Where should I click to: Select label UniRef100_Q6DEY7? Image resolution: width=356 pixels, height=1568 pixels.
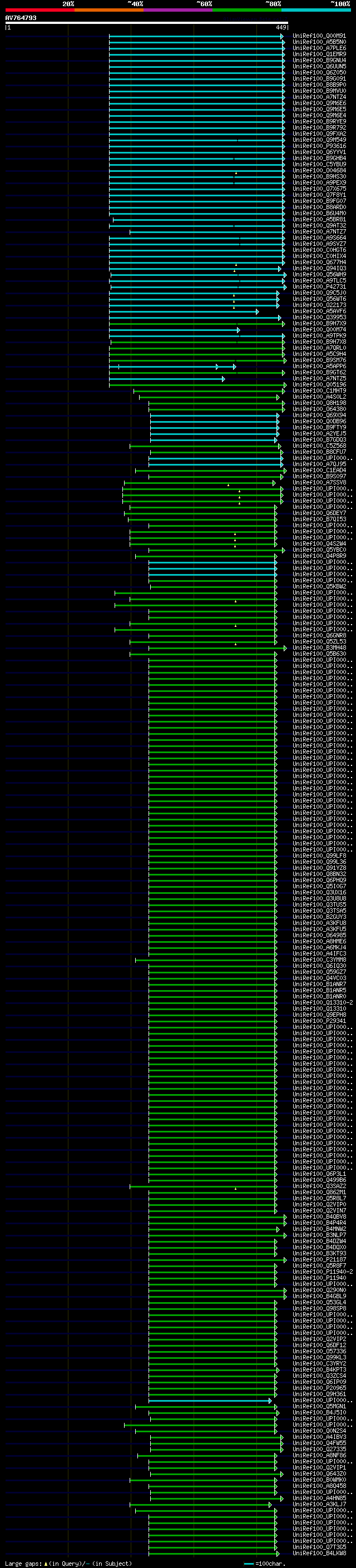(319, 513)
